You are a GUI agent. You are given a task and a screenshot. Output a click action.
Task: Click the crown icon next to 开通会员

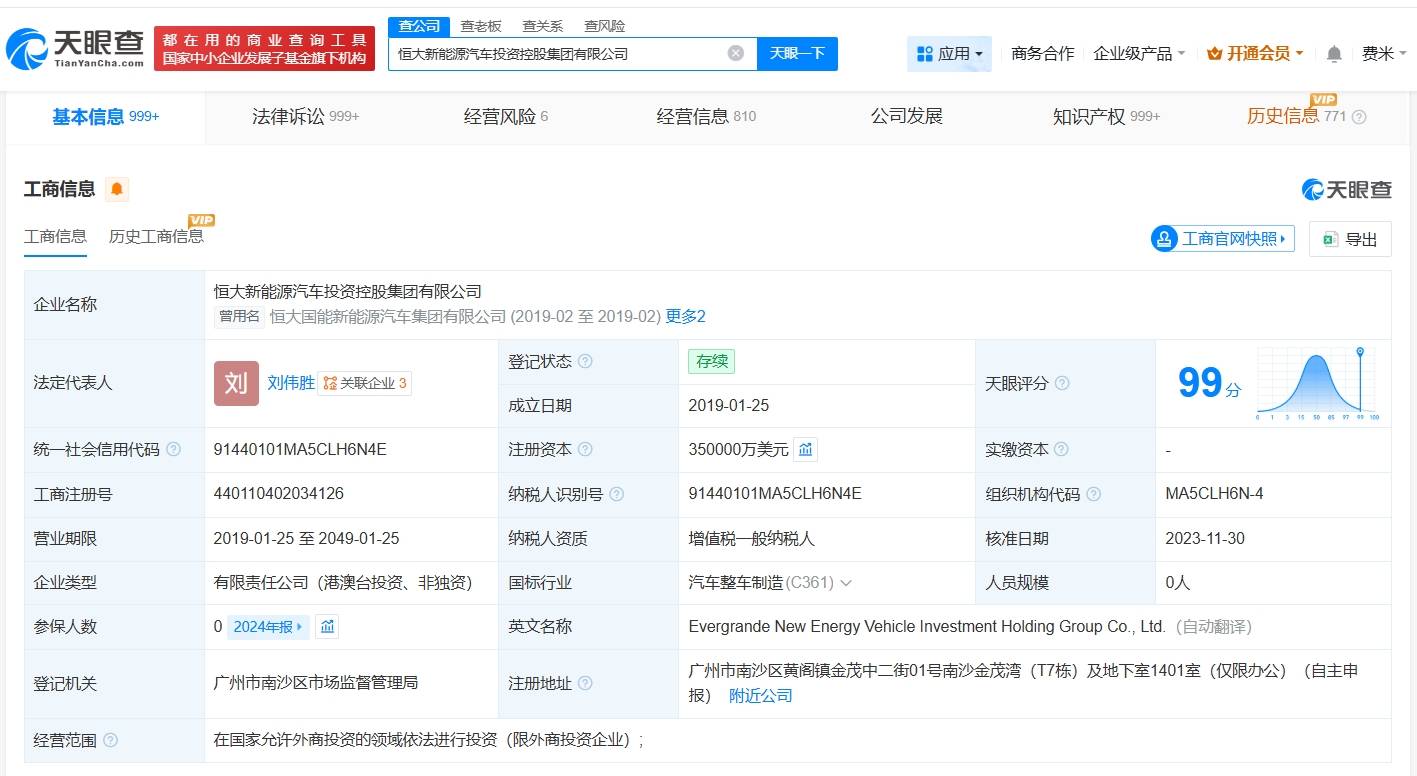pos(1216,54)
